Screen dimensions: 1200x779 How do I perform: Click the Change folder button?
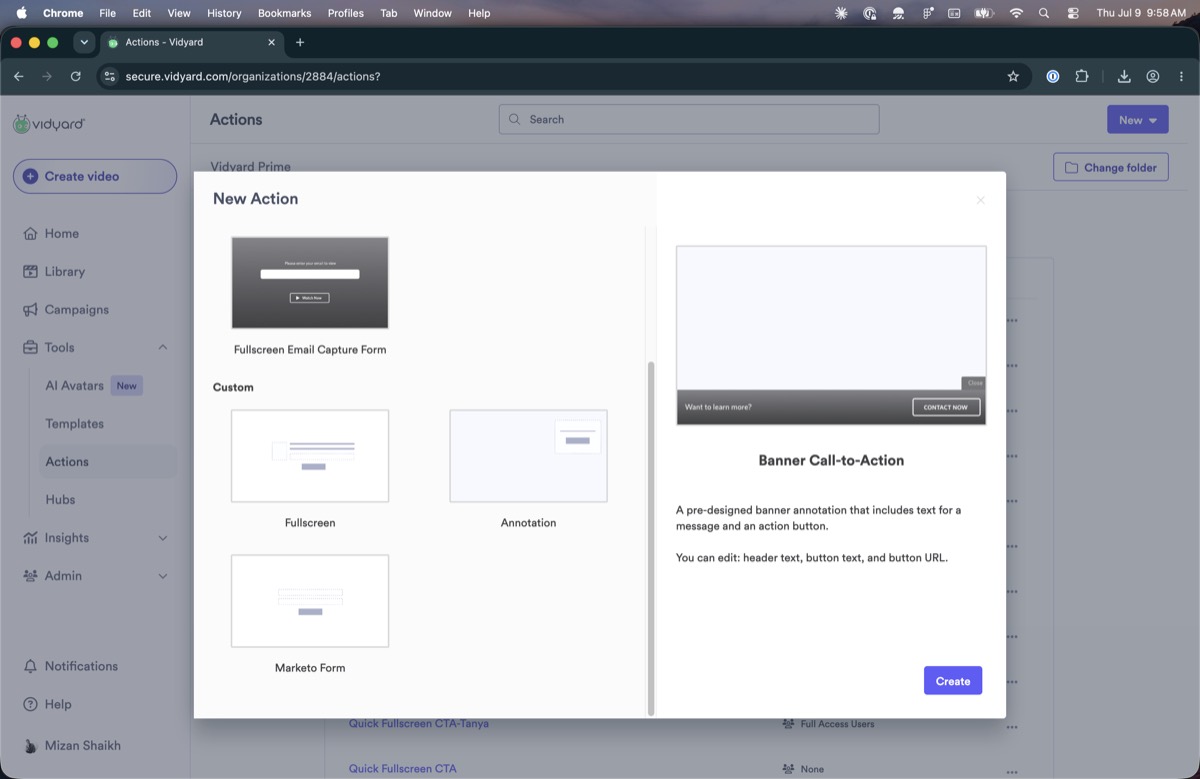coord(1111,167)
